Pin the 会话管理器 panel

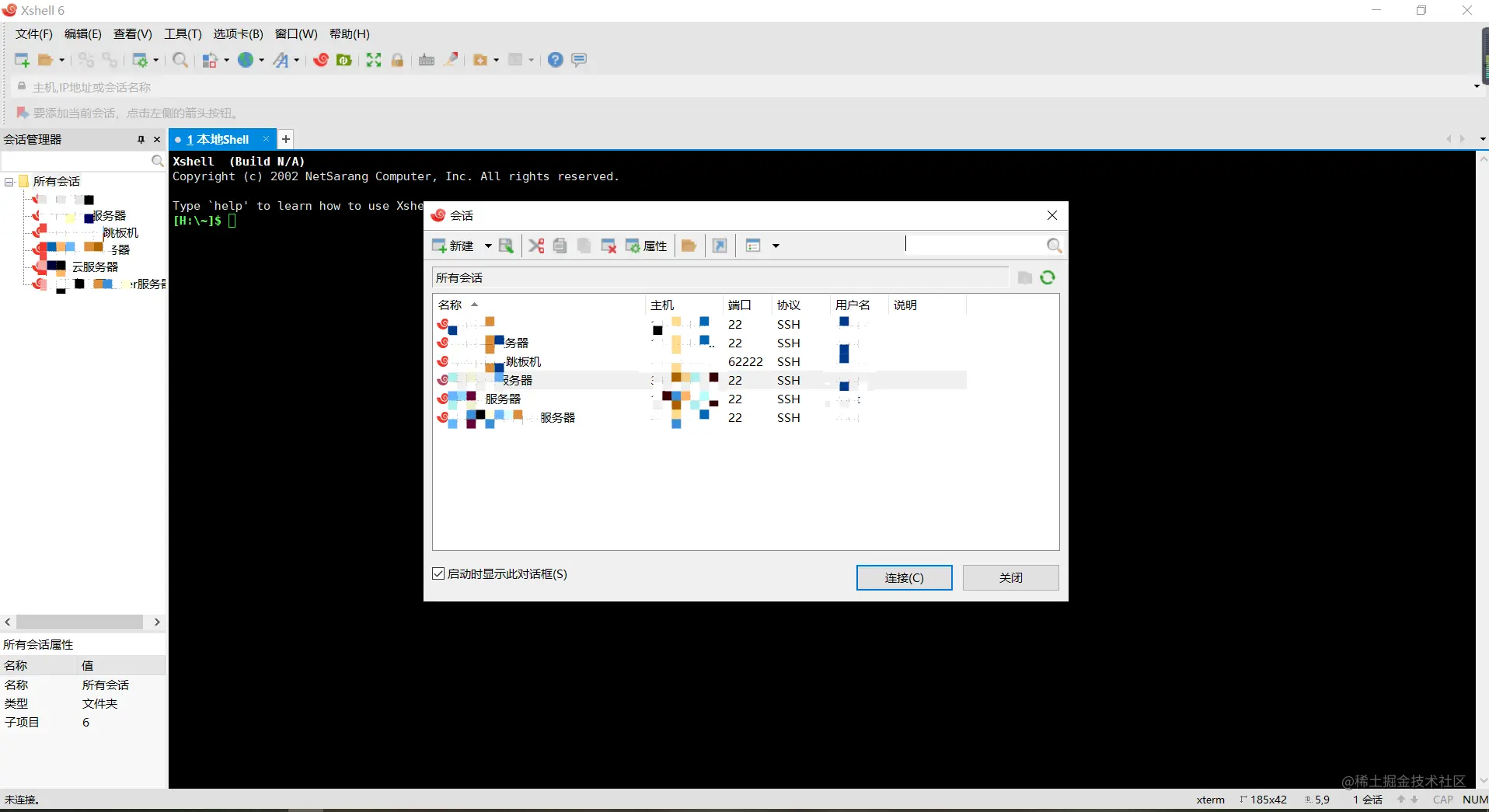click(141, 140)
